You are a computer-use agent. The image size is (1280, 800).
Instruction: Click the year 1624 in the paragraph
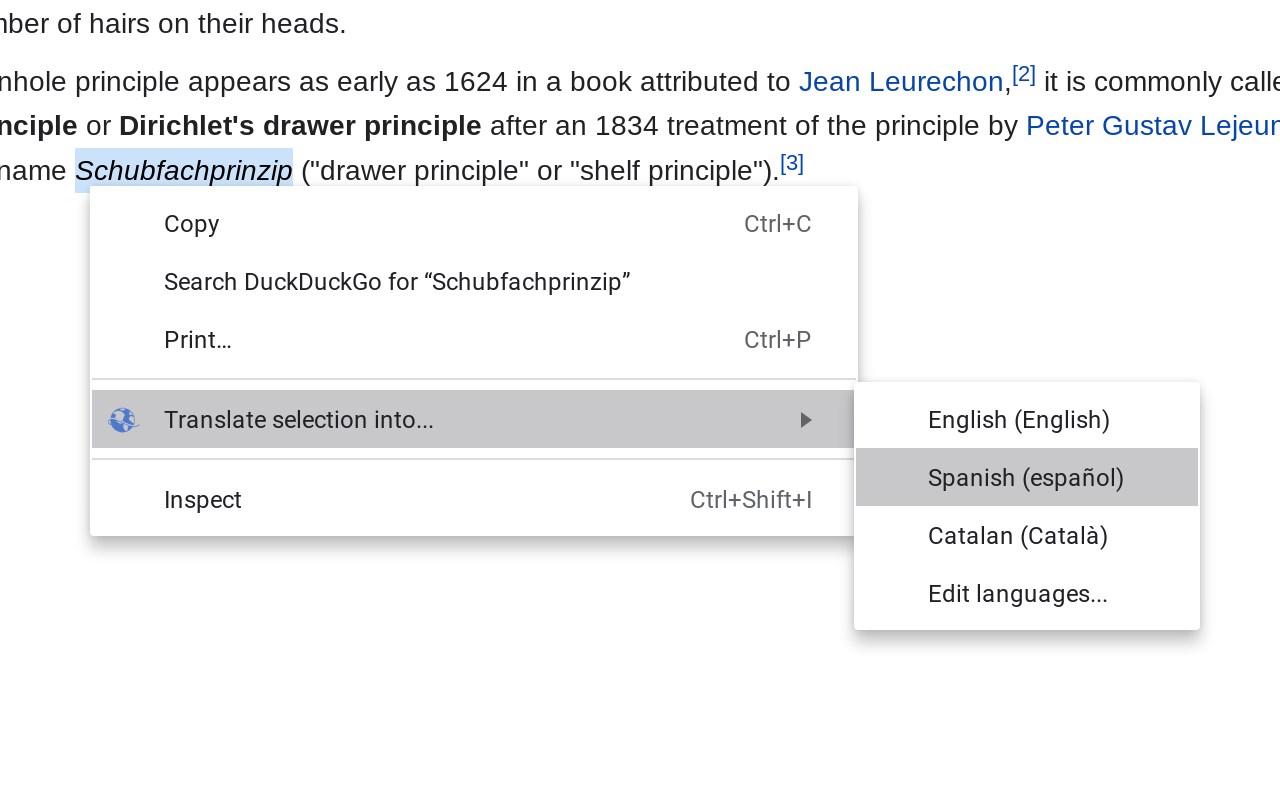pos(478,82)
